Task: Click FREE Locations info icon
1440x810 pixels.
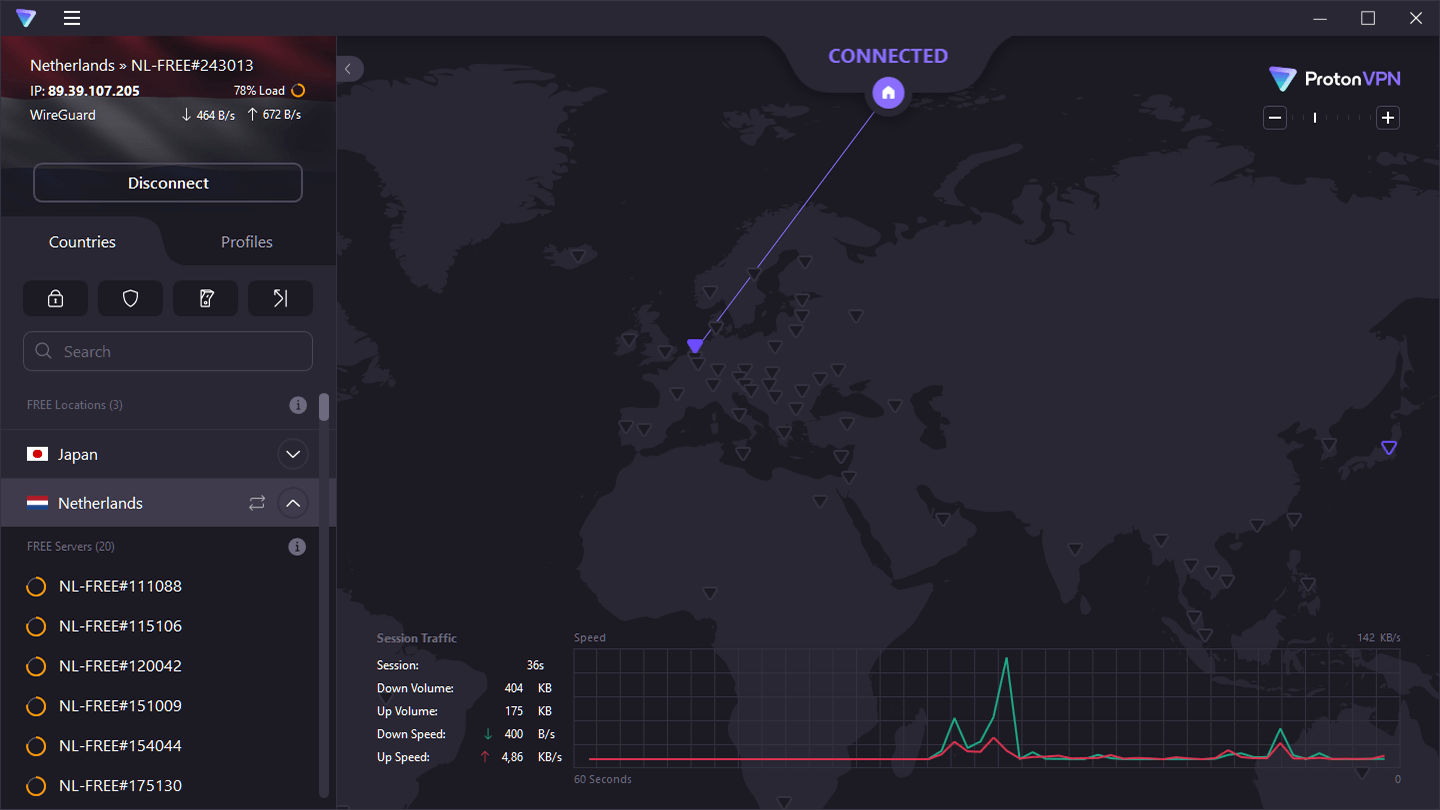Action: (297, 405)
